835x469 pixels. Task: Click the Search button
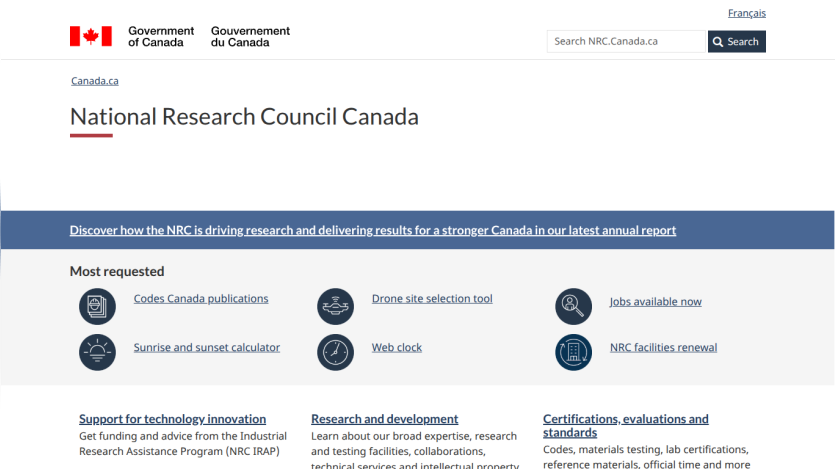(x=736, y=42)
